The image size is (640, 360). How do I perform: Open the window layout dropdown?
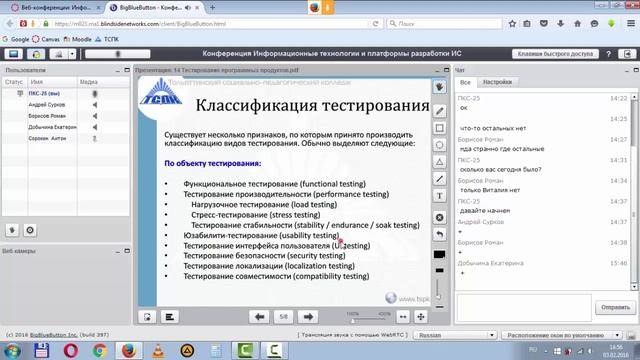562,335
